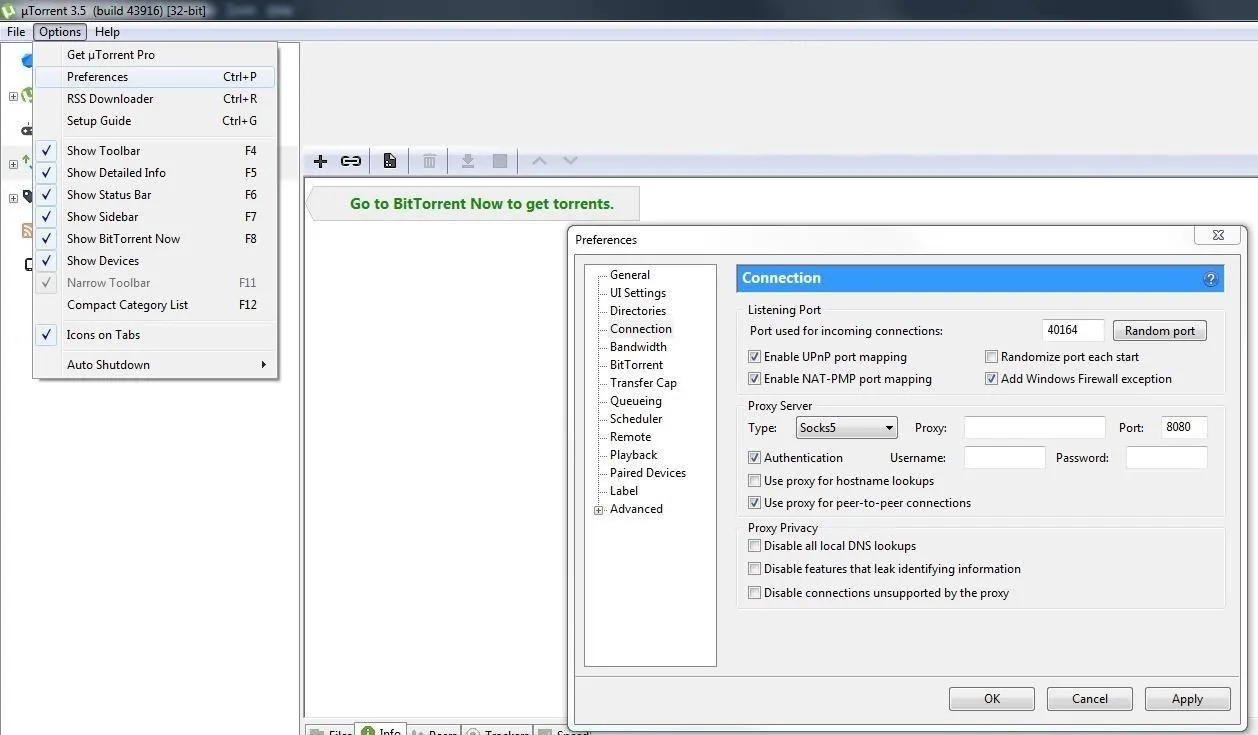Image resolution: width=1258 pixels, height=735 pixels.
Task: Open the File menu
Action: [x=16, y=32]
